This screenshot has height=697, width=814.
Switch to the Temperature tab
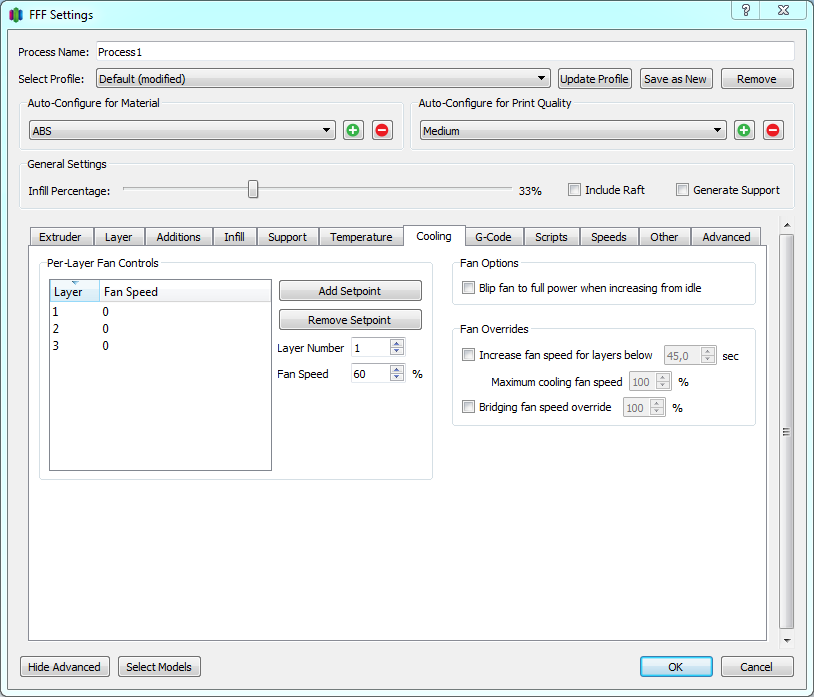coord(361,237)
